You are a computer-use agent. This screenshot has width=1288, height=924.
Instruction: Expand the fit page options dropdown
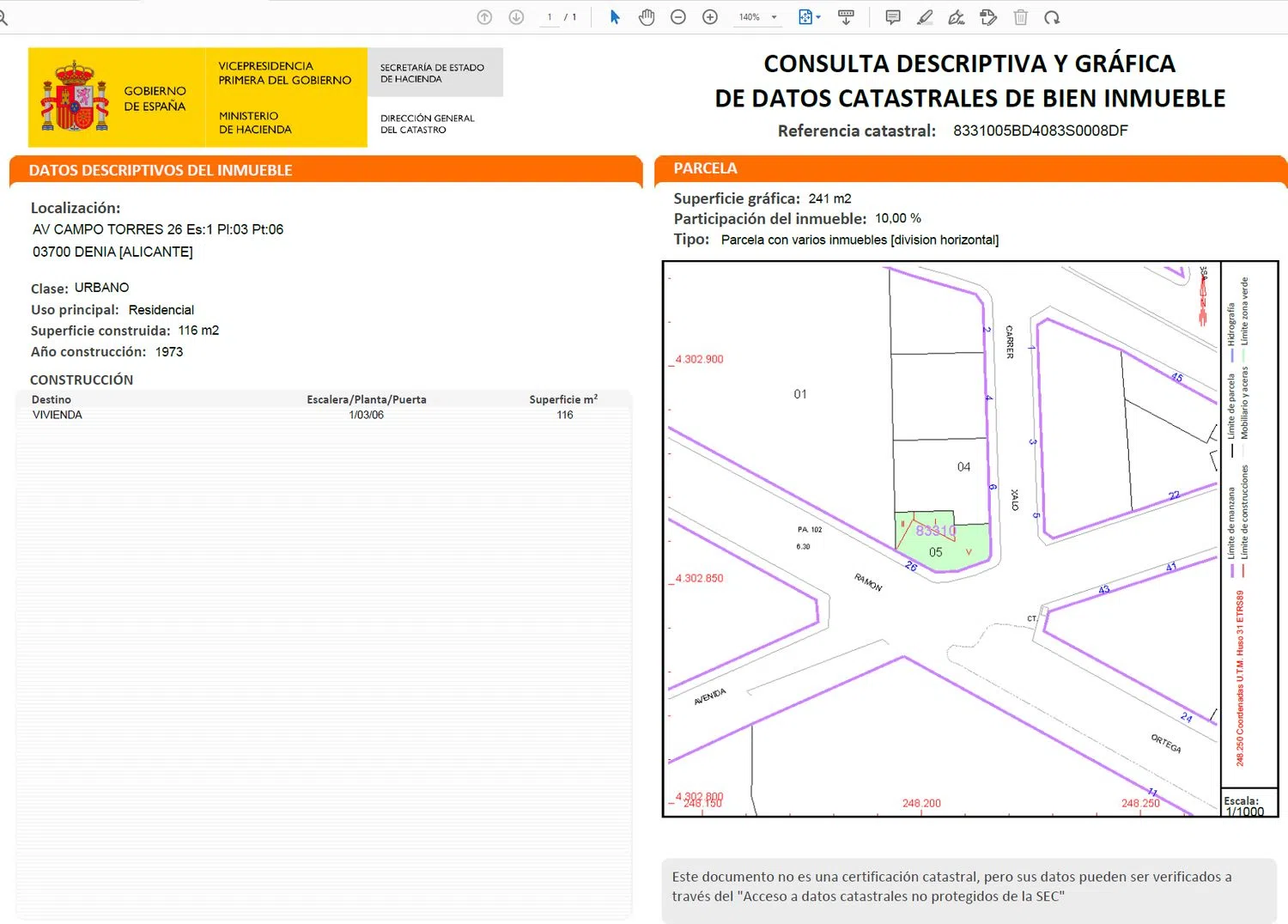pyautogui.click(x=810, y=17)
